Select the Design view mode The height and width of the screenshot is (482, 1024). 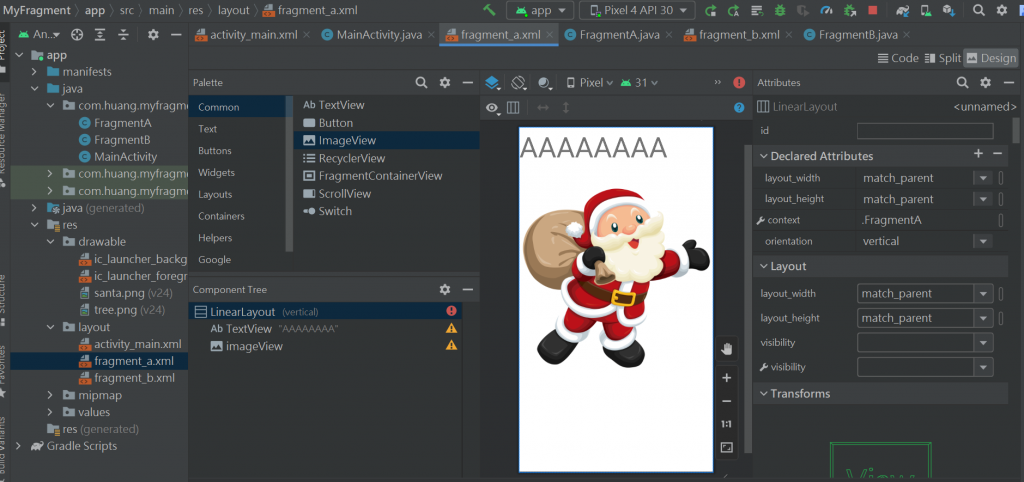click(991, 58)
